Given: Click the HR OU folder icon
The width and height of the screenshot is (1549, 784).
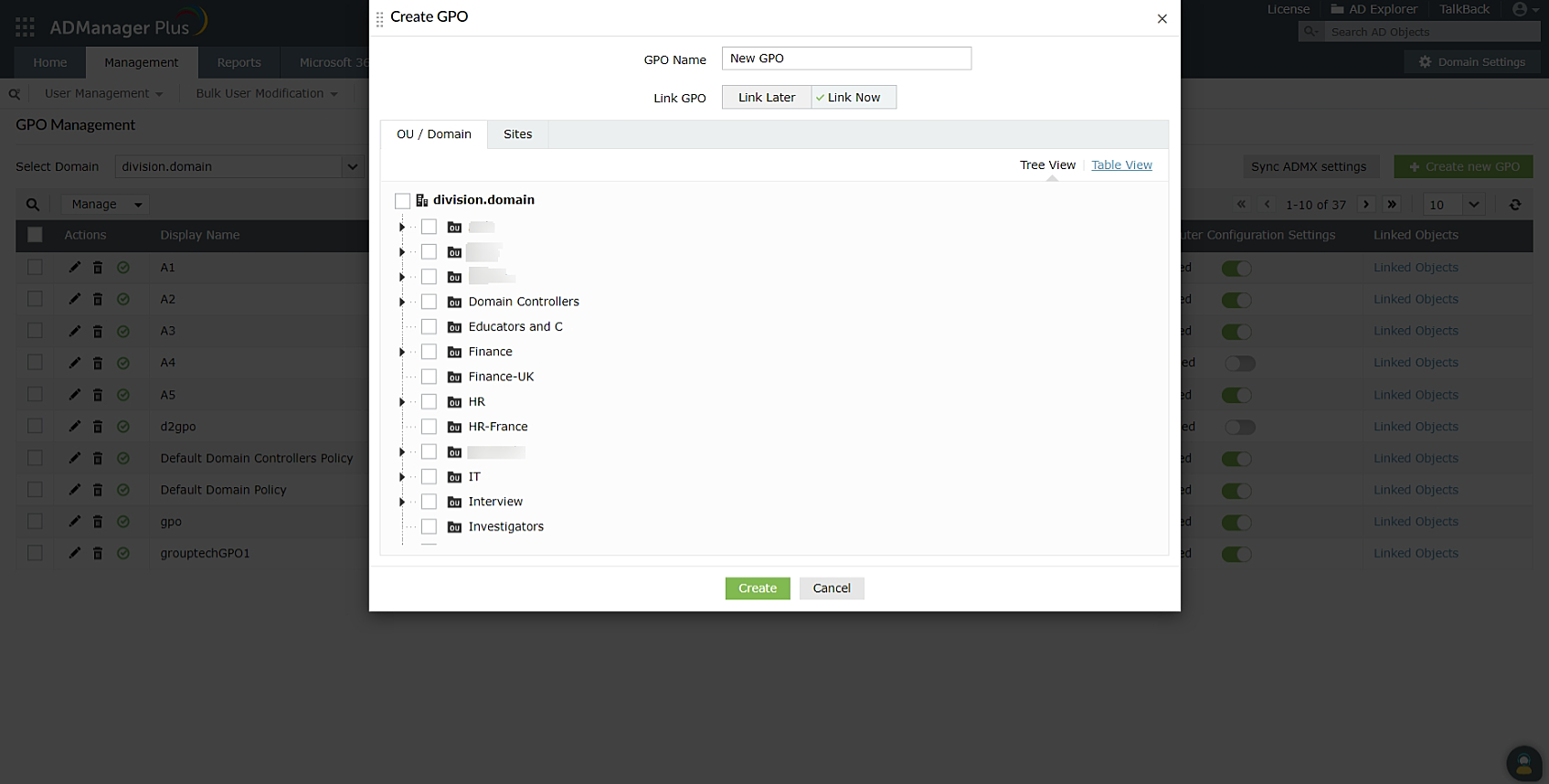Looking at the screenshot, I should click(454, 403).
